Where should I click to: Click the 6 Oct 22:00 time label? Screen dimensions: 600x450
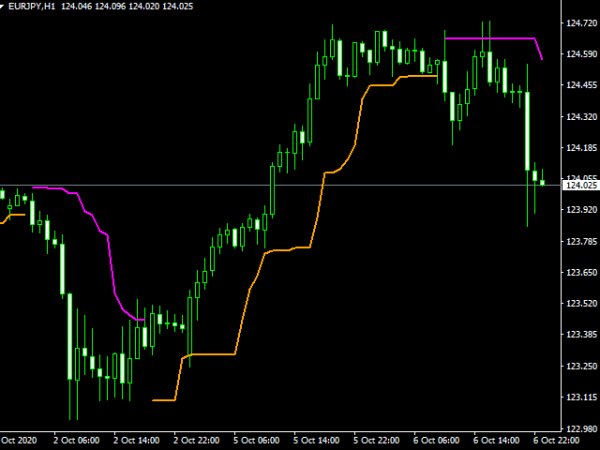point(554,440)
